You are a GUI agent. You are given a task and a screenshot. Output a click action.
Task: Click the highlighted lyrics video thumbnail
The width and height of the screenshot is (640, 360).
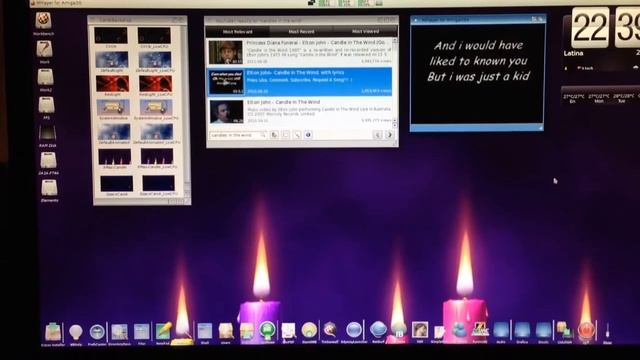point(226,82)
